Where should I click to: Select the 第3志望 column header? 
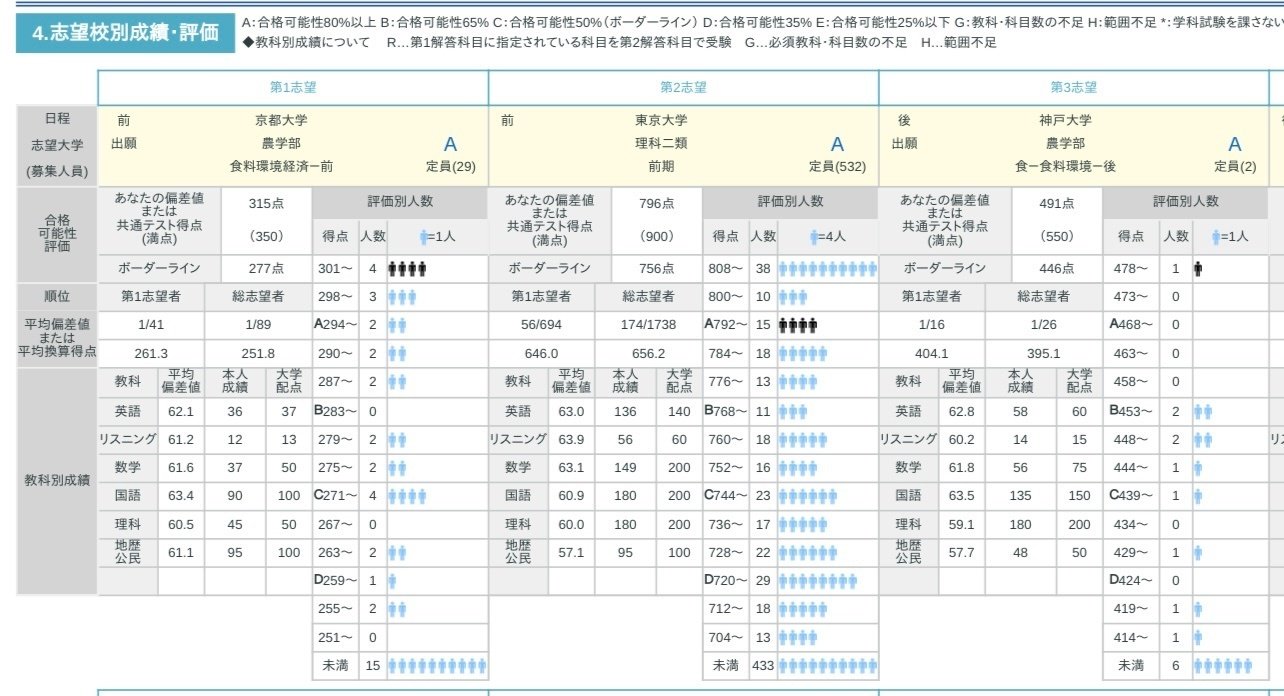click(x=1074, y=87)
